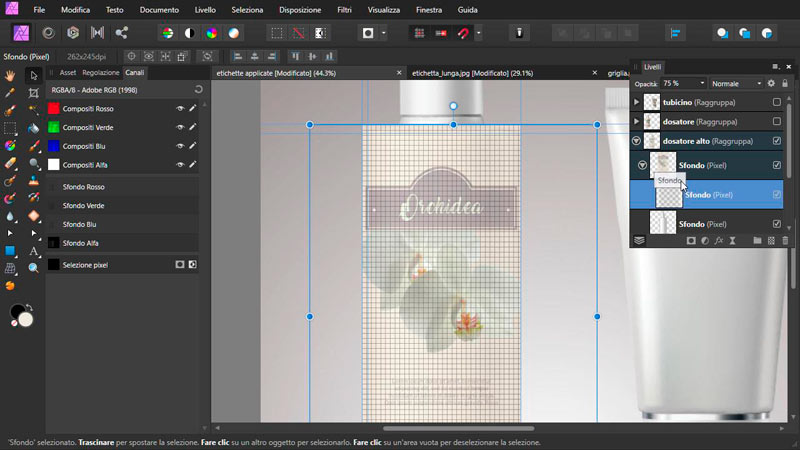Viewport: 800px width, 450px height.
Task: Check visibility box of tubicino group
Action: point(777,102)
